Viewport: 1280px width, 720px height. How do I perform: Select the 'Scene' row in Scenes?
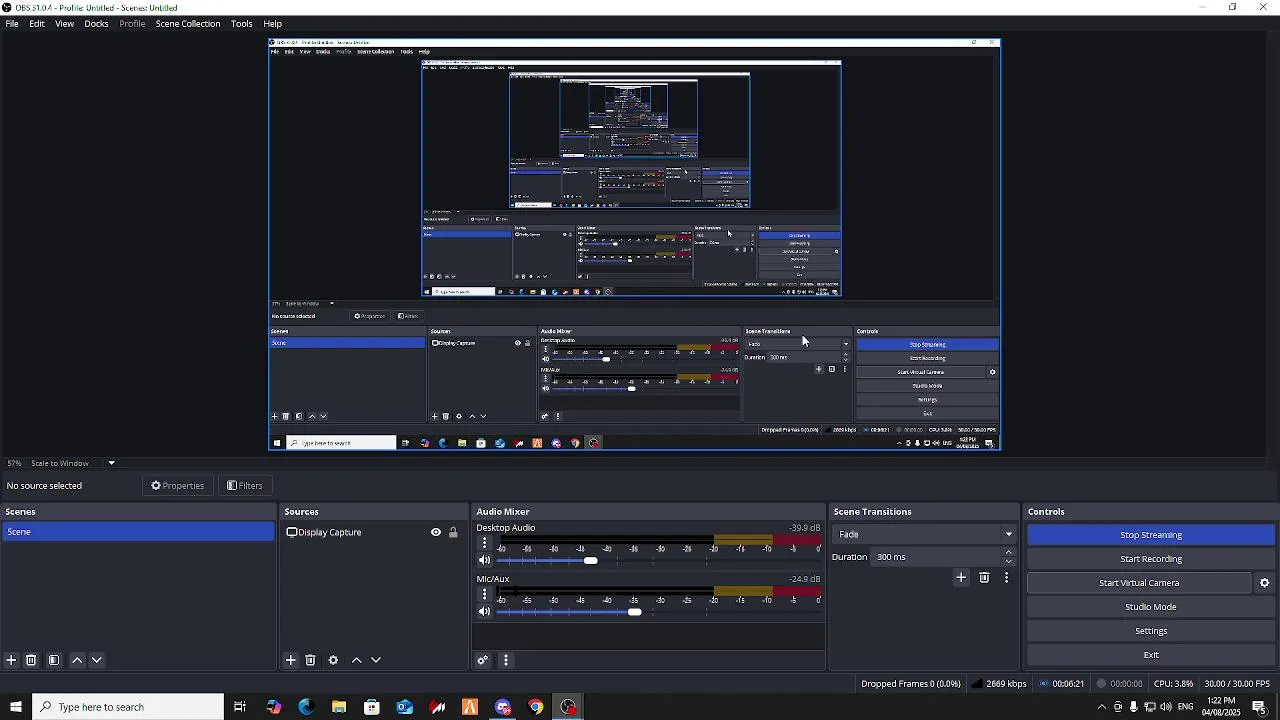click(x=137, y=532)
